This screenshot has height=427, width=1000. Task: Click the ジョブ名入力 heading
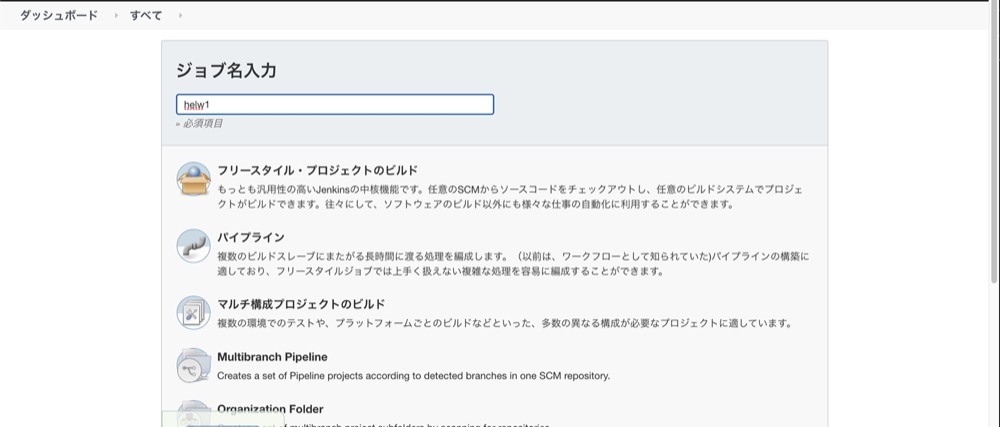point(226,71)
